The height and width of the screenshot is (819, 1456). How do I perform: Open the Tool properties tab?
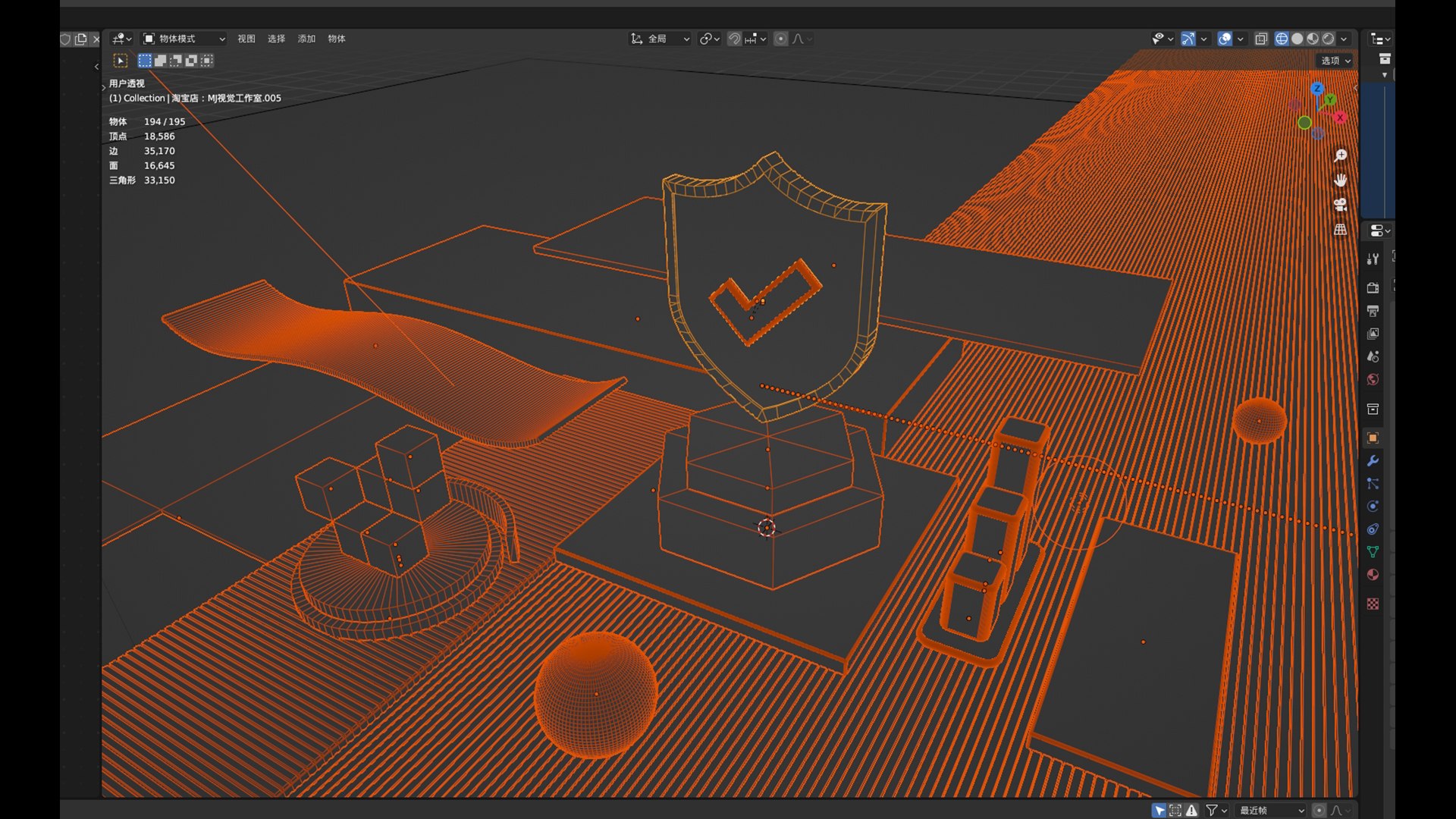(1373, 259)
